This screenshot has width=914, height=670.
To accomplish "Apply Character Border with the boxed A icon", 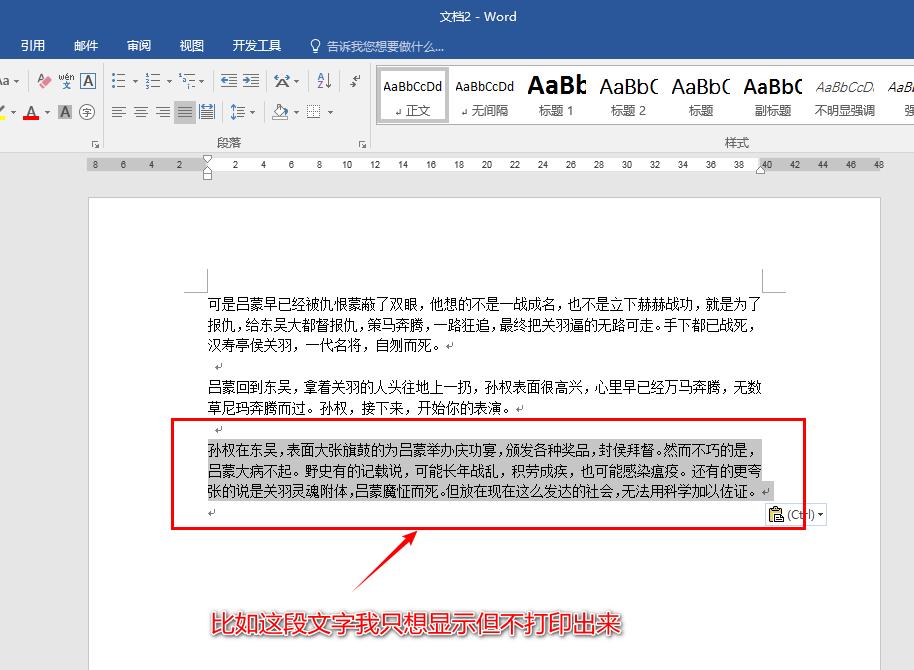I will coord(87,81).
